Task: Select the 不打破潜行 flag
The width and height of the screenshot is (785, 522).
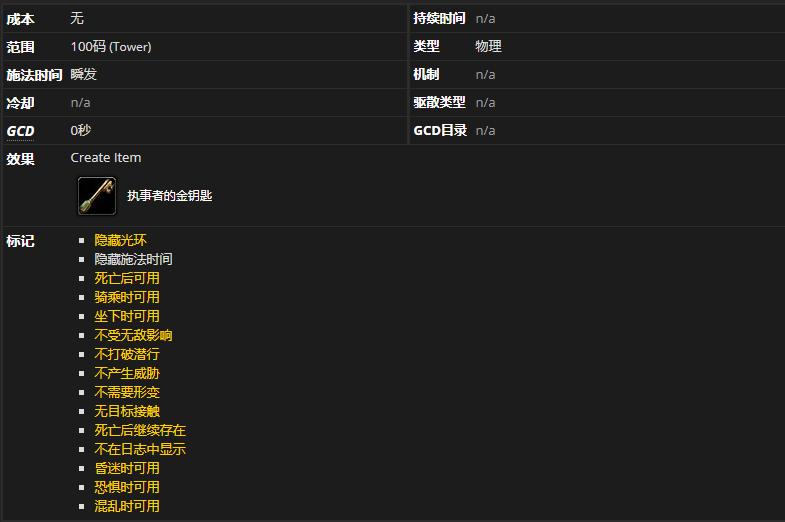Action: 127,354
